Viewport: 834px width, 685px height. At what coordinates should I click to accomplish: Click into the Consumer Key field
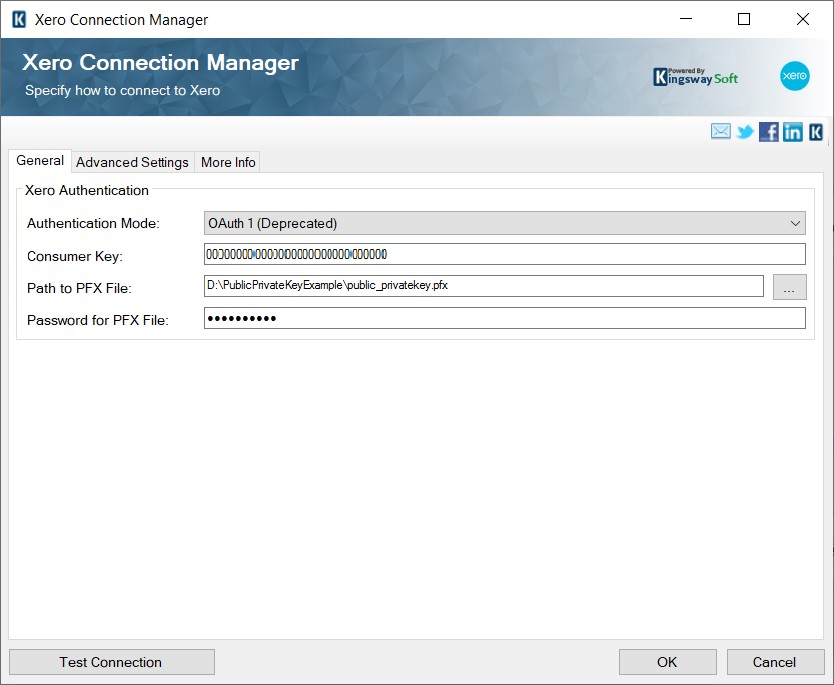click(505, 254)
